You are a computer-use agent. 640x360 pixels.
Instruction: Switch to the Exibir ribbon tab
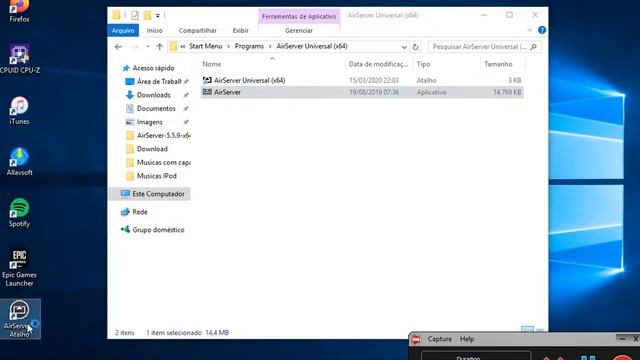[240, 31]
